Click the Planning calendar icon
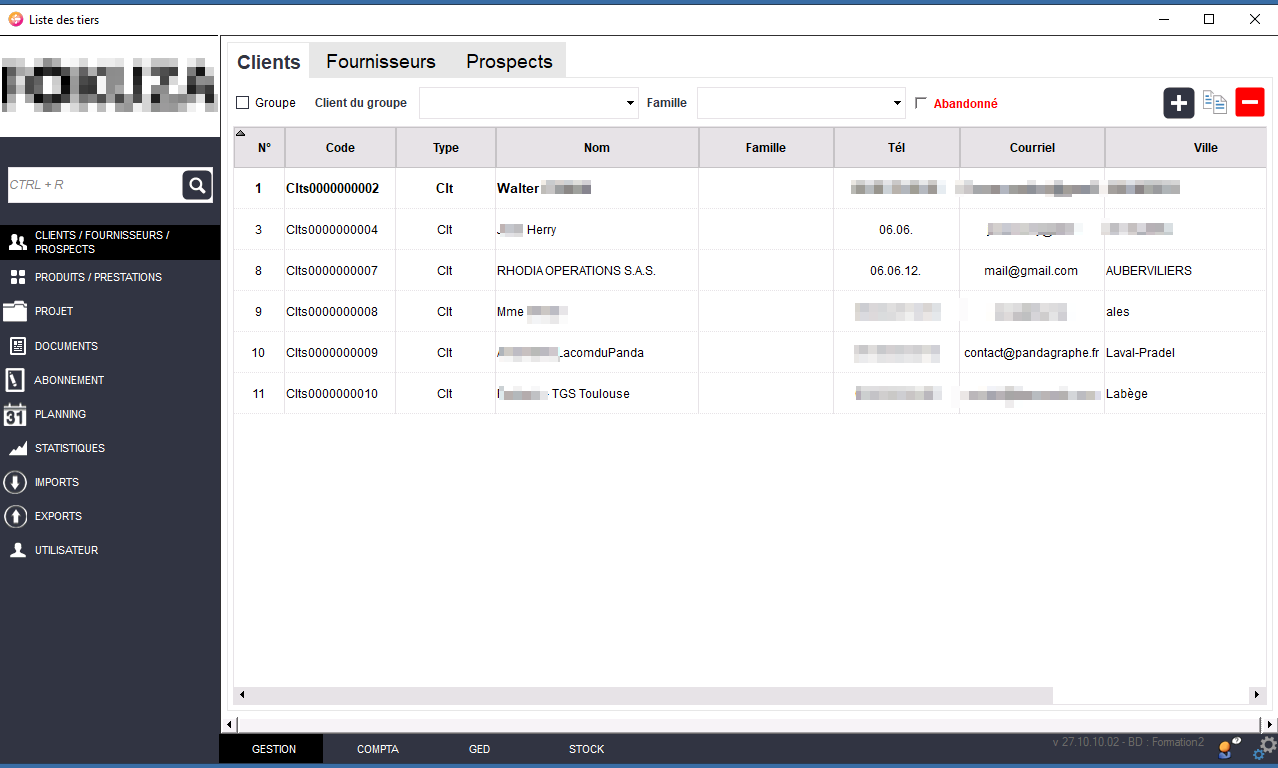This screenshot has width=1278, height=768. click(x=15, y=414)
